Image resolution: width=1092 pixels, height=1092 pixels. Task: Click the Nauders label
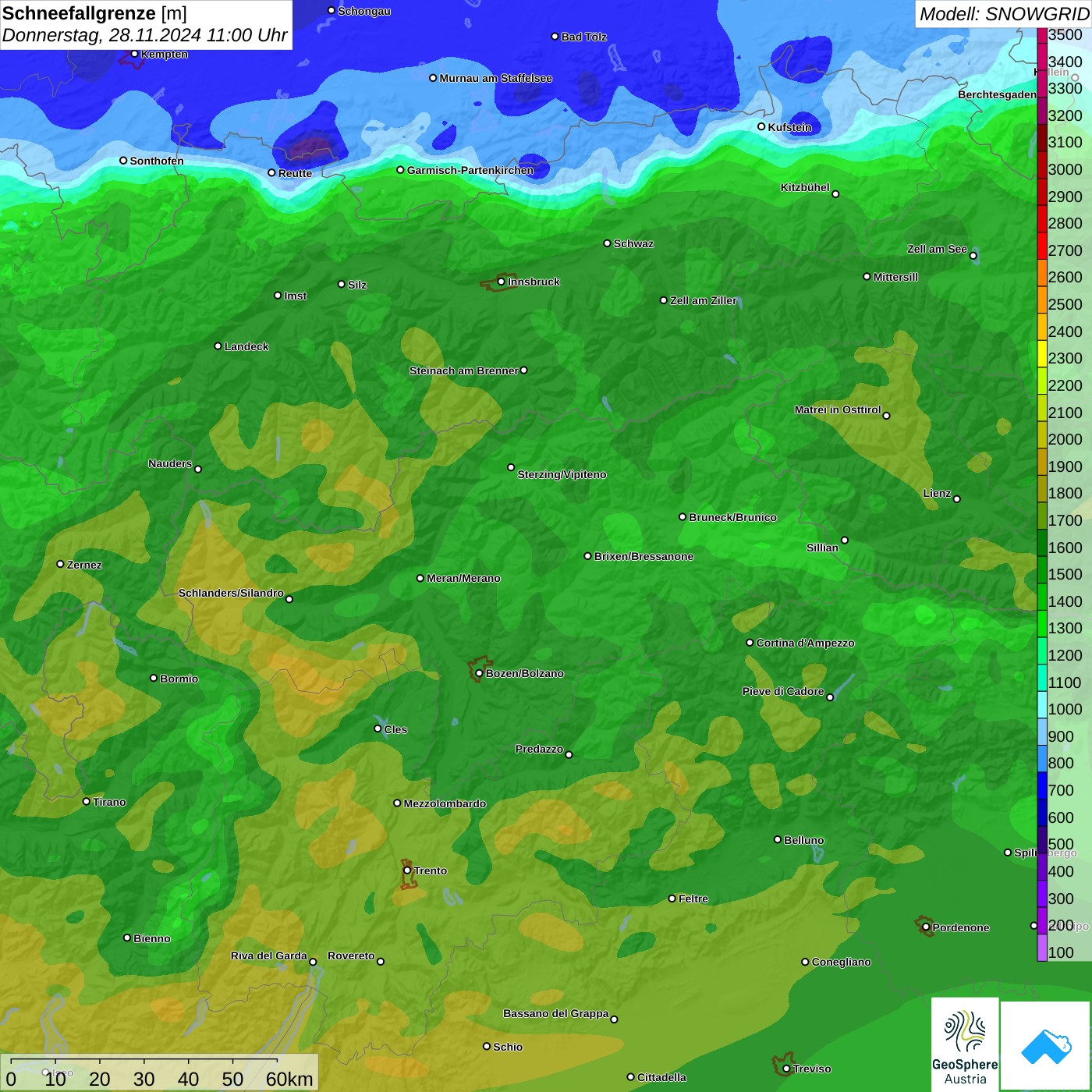[170, 463]
